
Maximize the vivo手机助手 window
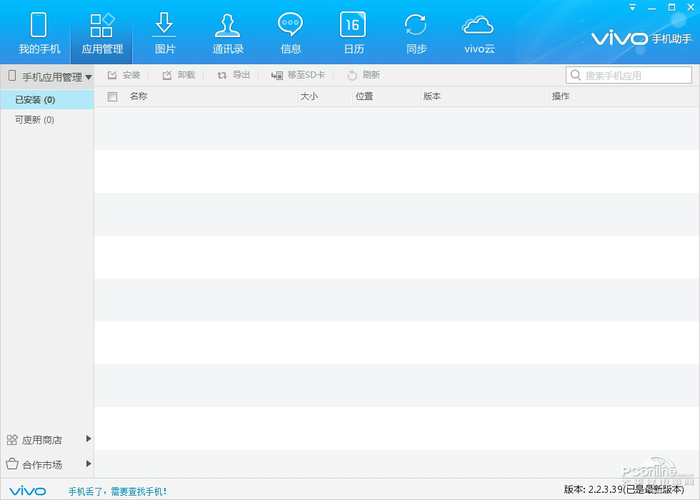click(671, 8)
